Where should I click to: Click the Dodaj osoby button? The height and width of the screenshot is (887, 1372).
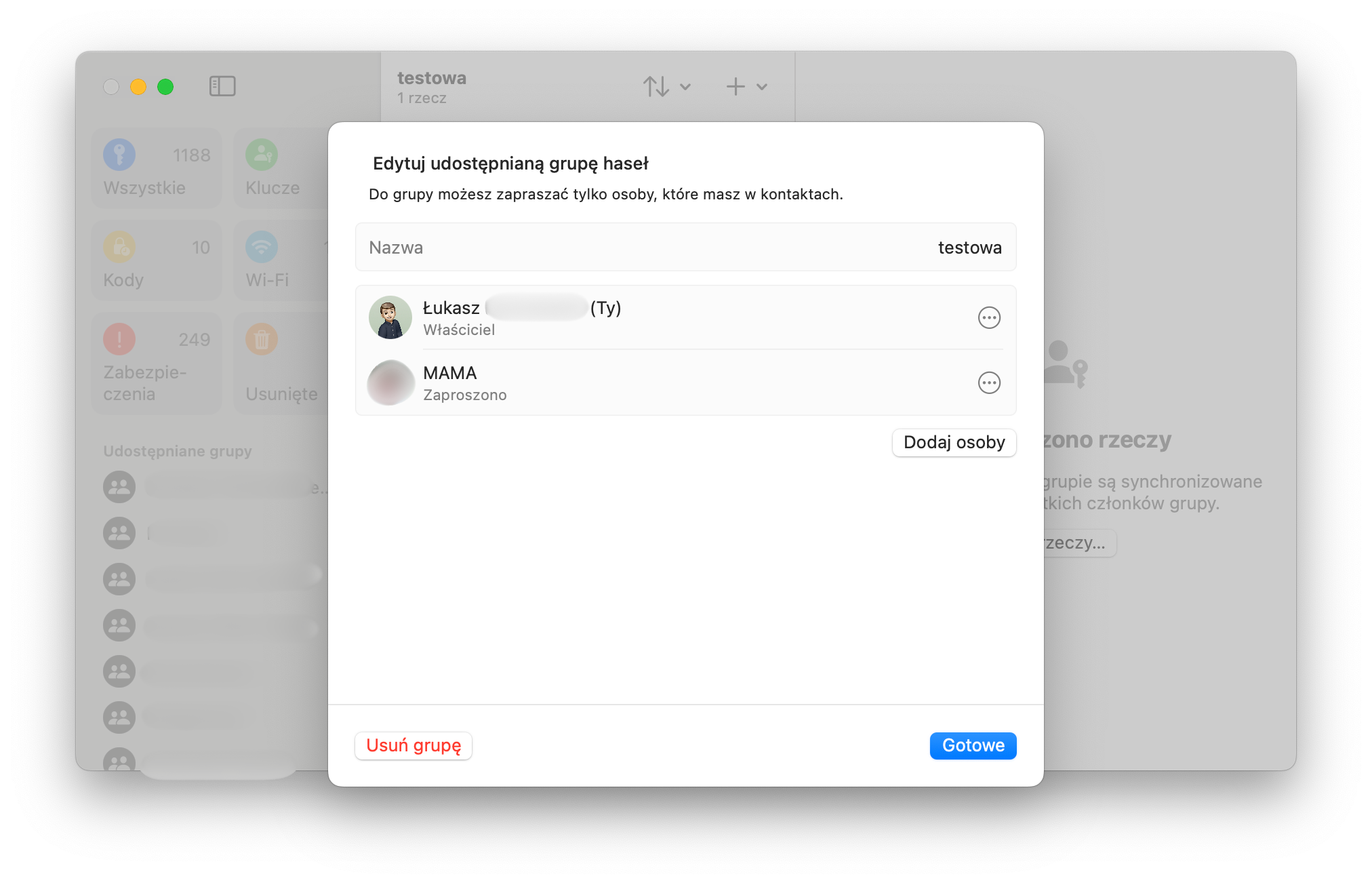point(954,442)
